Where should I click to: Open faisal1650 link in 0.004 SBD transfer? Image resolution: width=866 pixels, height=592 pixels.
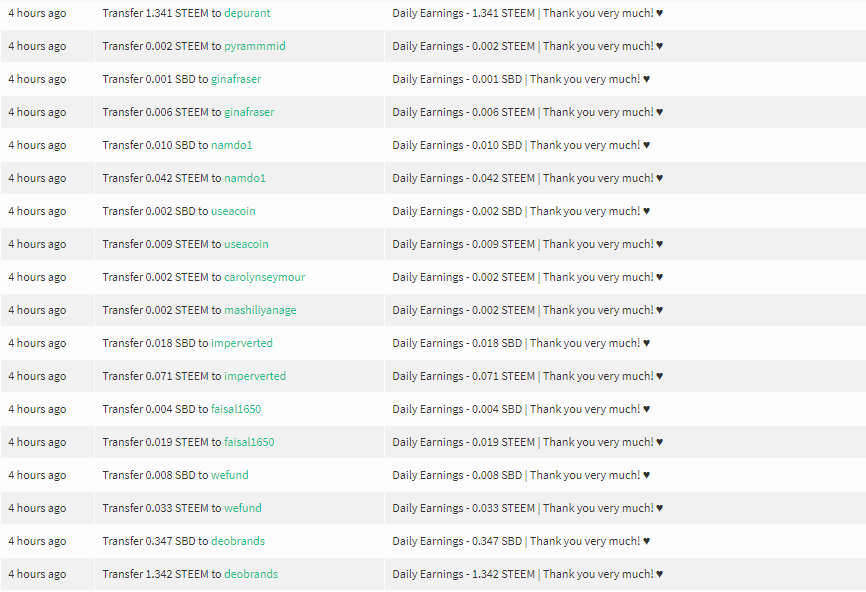click(236, 409)
